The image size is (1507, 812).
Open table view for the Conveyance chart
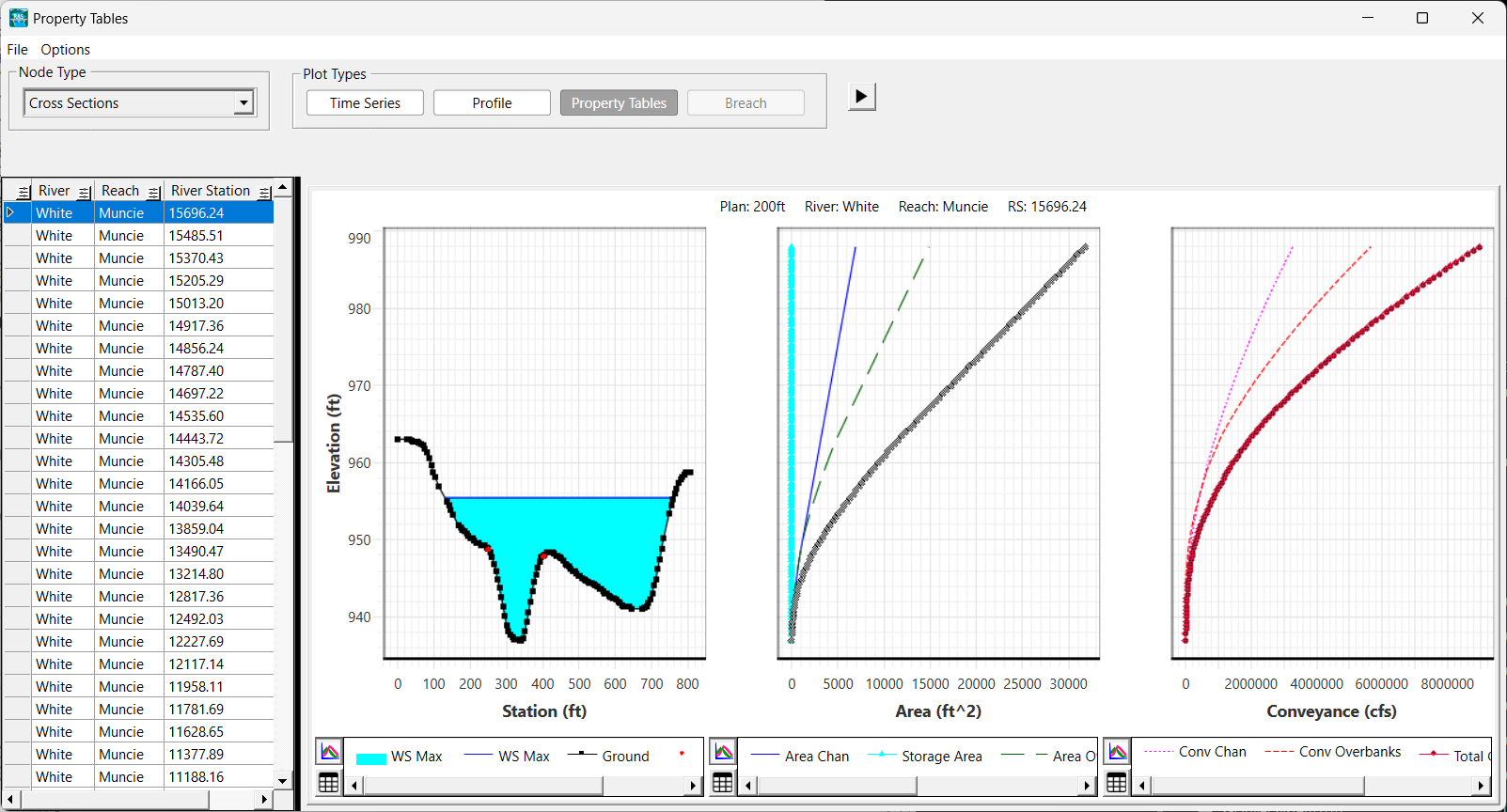(x=1117, y=783)
